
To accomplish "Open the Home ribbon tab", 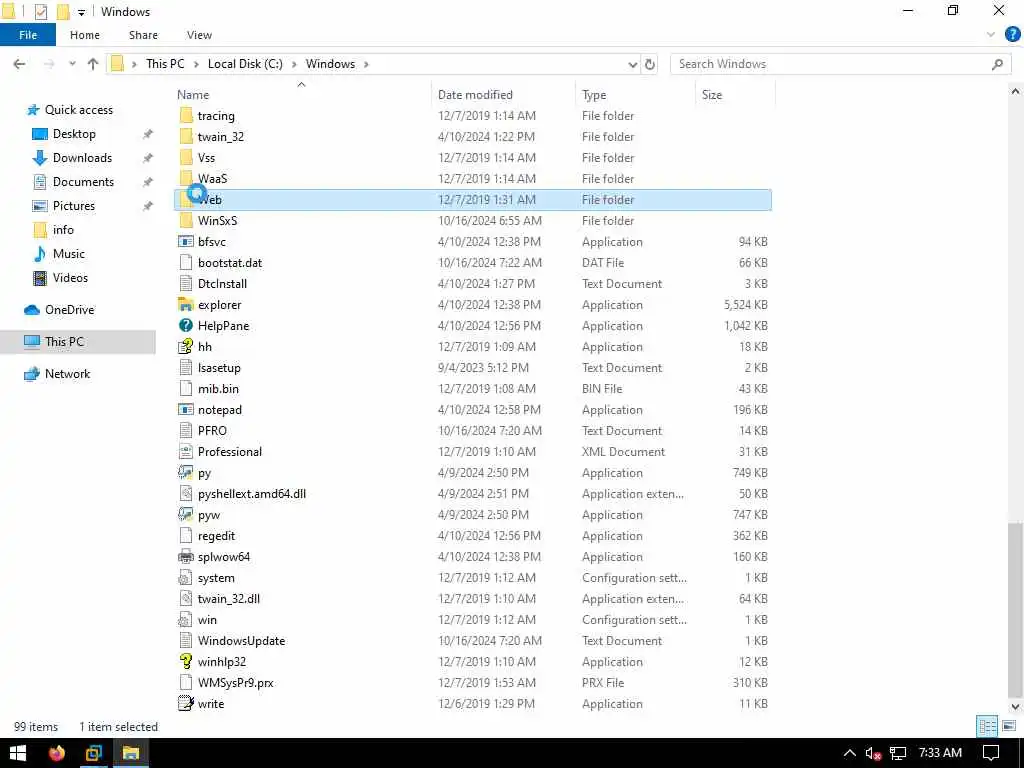I will [x=85, y=35].
